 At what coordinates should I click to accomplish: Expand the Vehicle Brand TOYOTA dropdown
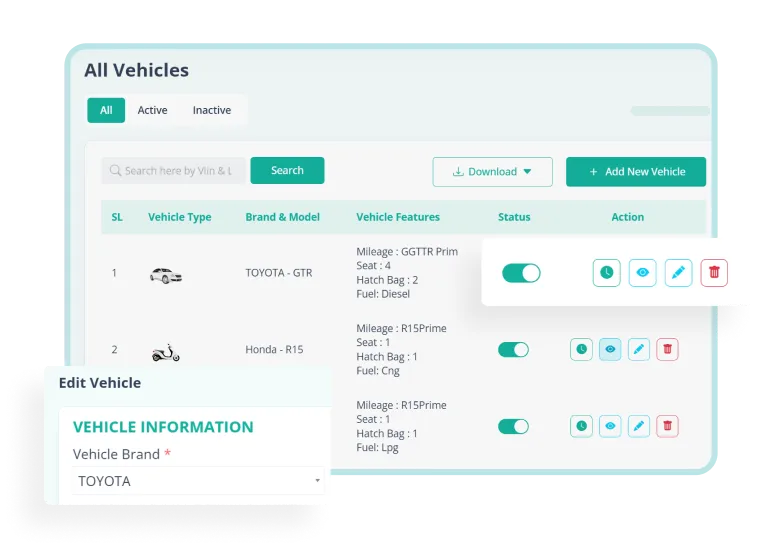pyautogui.click(x=198, y=481)
